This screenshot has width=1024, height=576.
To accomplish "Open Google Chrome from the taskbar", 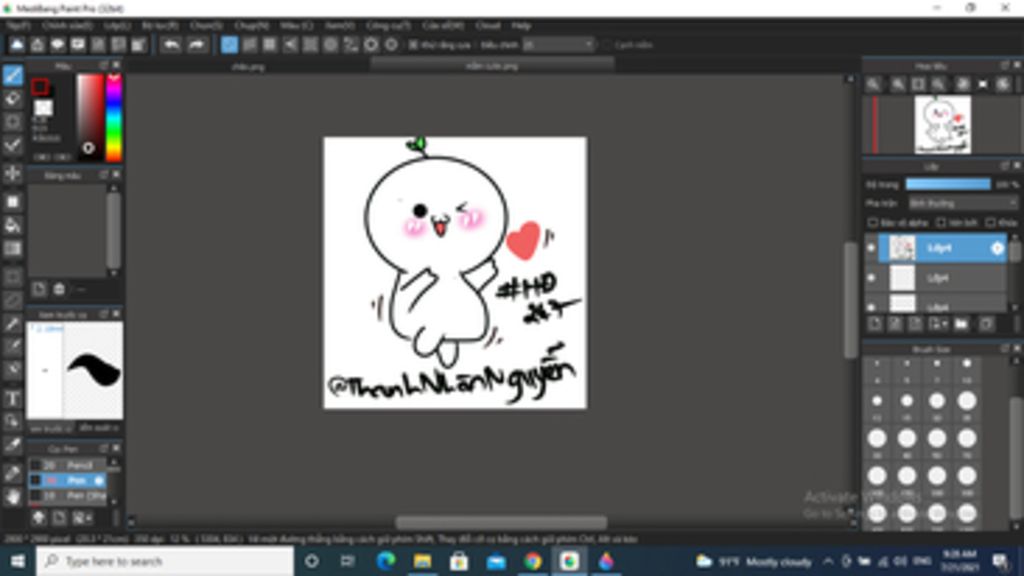I will [x=533, y=562].
